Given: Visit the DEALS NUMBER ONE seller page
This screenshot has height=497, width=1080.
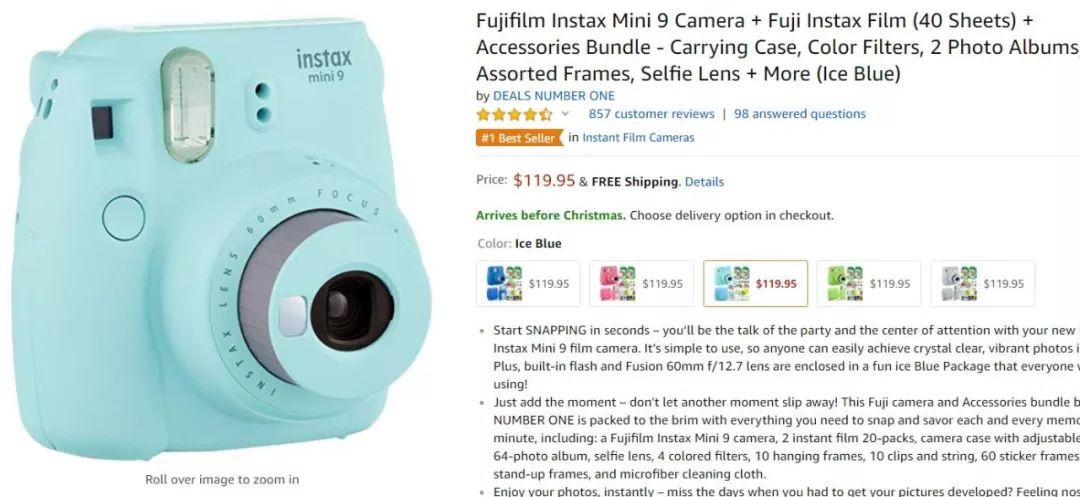Looking at the screenshot, I should click(x=554, y=96).
